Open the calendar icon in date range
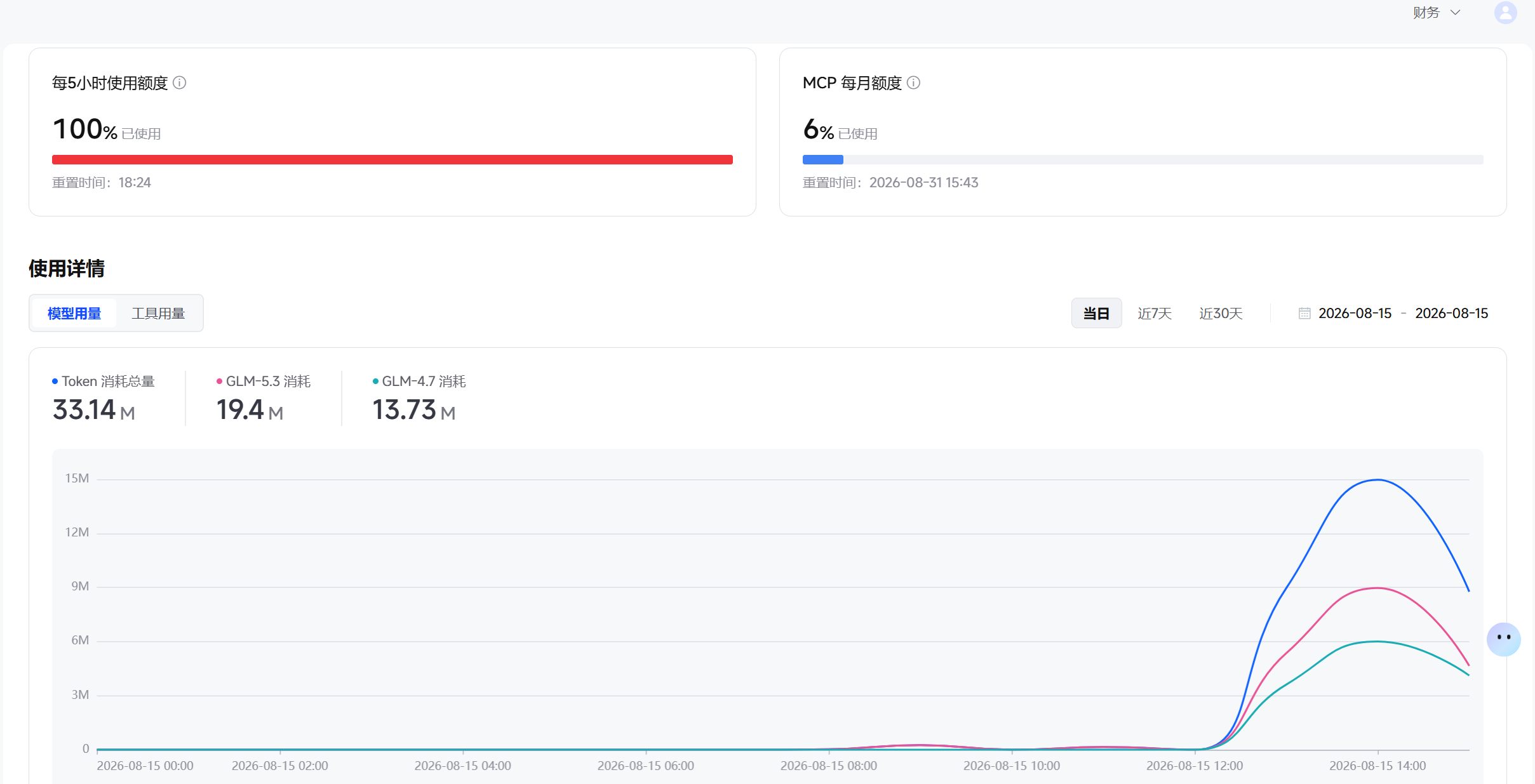1535x784 pixels. [x=1304, y=313]
